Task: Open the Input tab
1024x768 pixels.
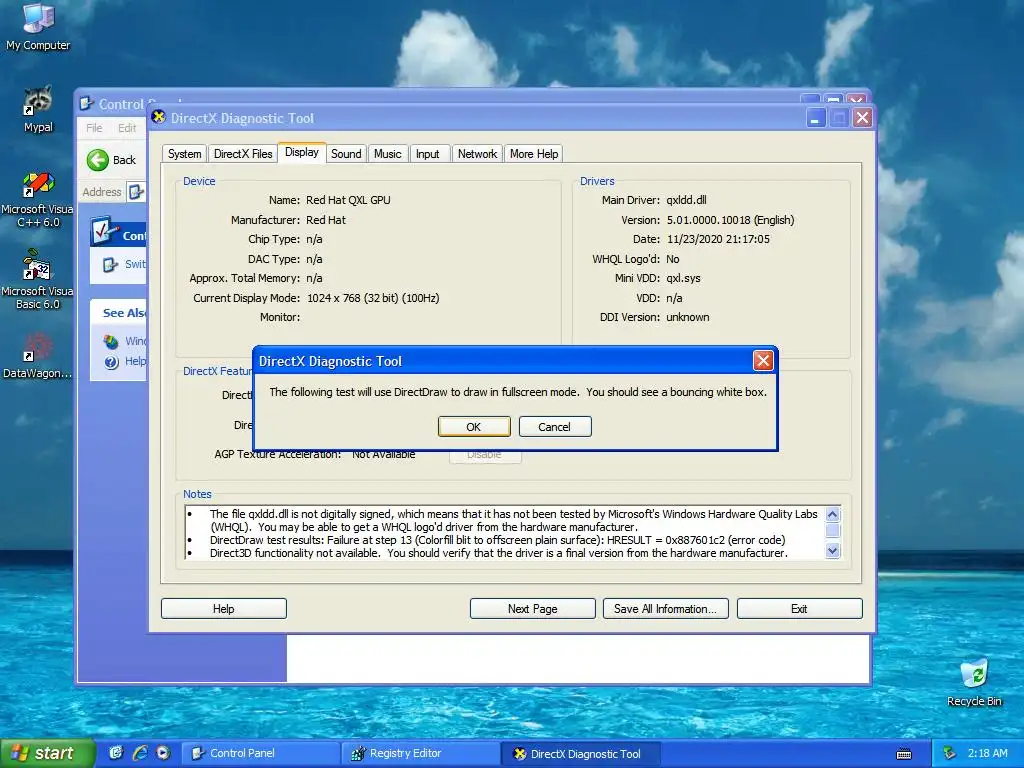Action: (x=428, y=154)
